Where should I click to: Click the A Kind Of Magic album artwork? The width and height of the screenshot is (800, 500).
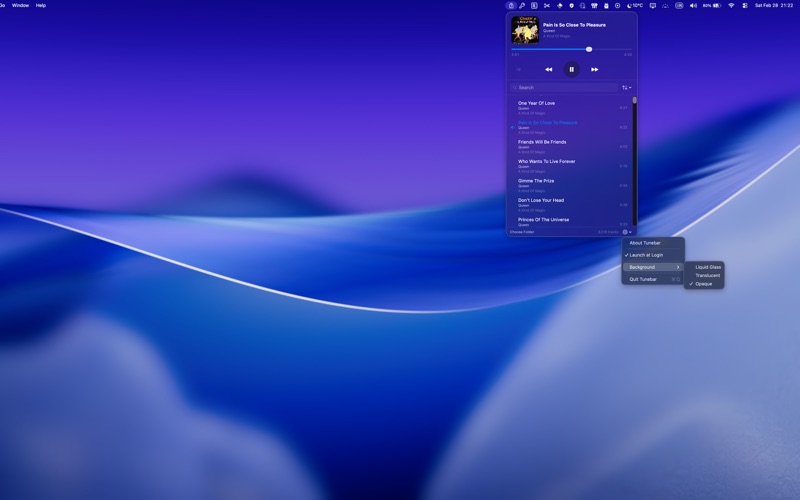click(525, 30)
